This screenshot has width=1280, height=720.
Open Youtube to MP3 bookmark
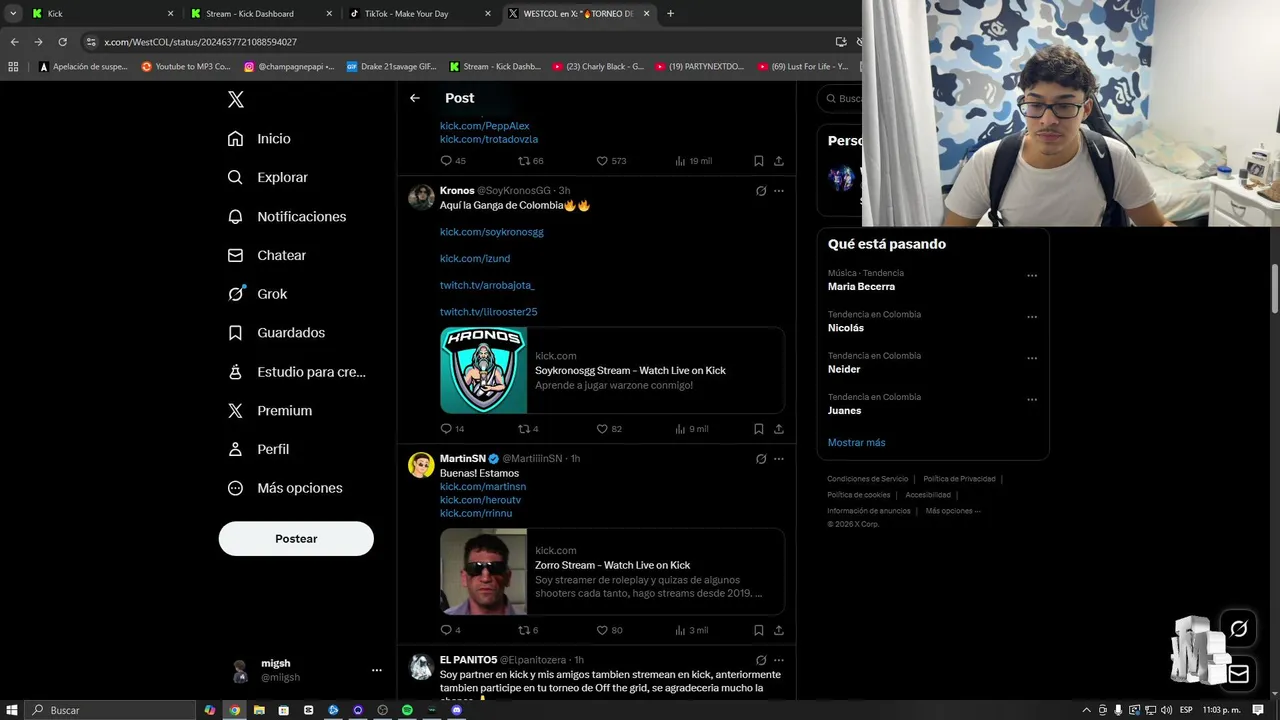[186, 67]
